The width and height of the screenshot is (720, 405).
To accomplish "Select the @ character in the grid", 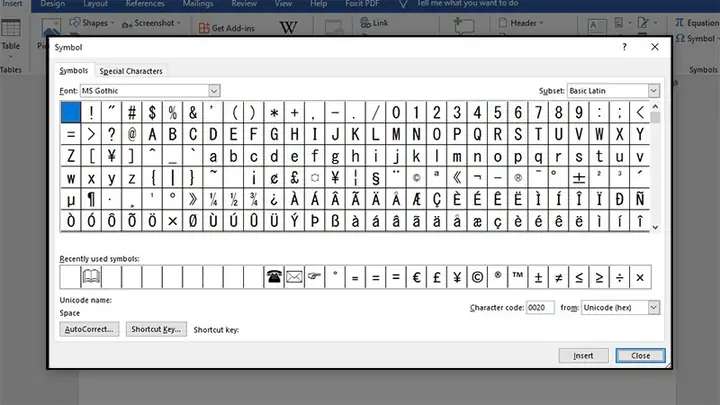I will click(132, 134).
